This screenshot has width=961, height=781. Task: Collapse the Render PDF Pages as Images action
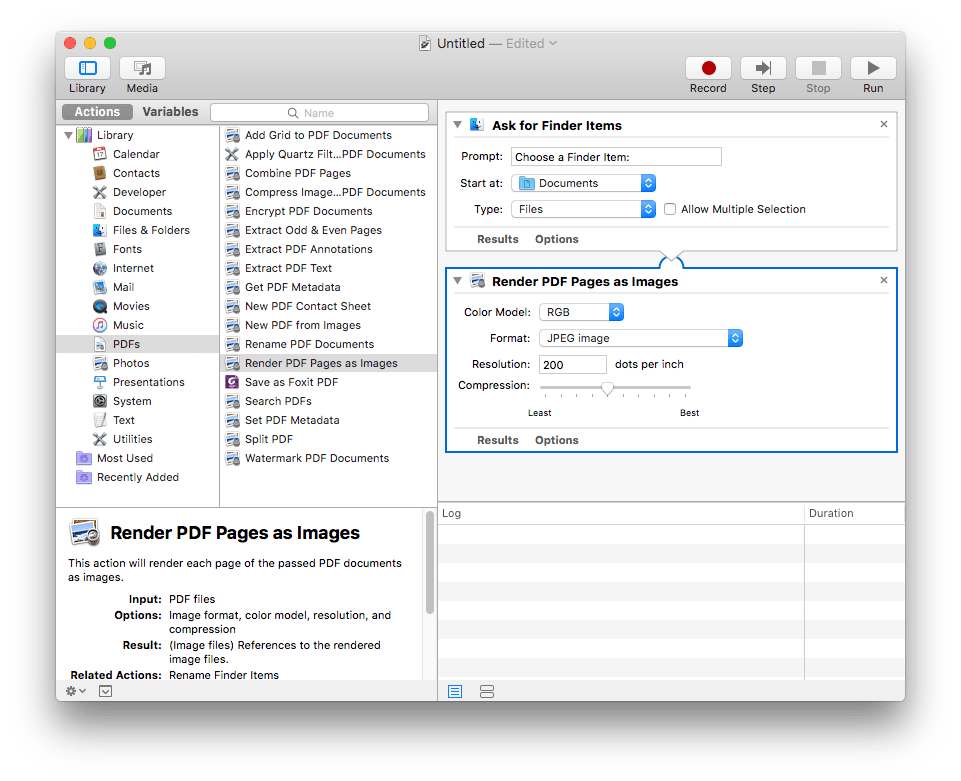coord(457,281)
